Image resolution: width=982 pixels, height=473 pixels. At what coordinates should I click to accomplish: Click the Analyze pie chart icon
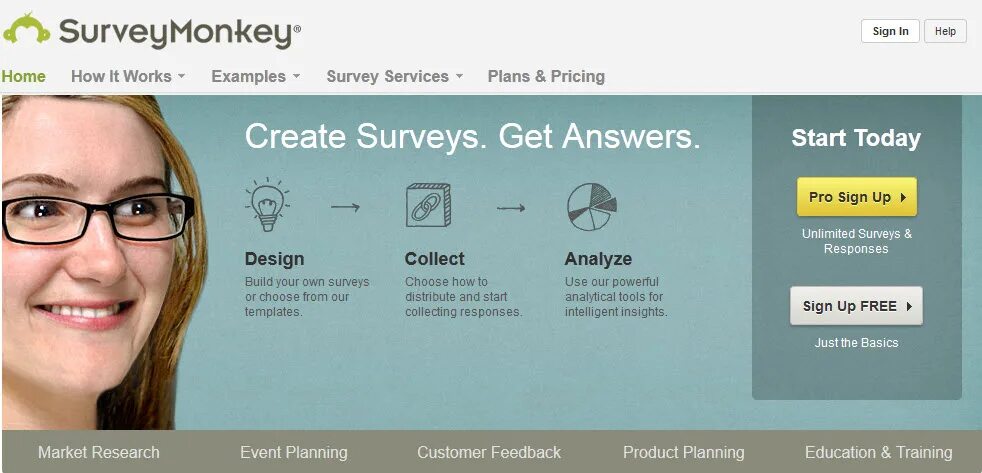pos(592,207)
